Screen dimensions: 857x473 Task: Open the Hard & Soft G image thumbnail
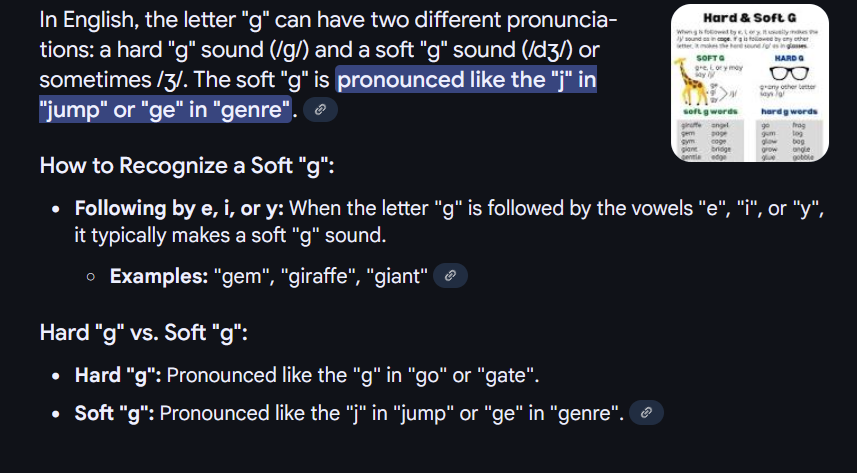tap(750, 83)
